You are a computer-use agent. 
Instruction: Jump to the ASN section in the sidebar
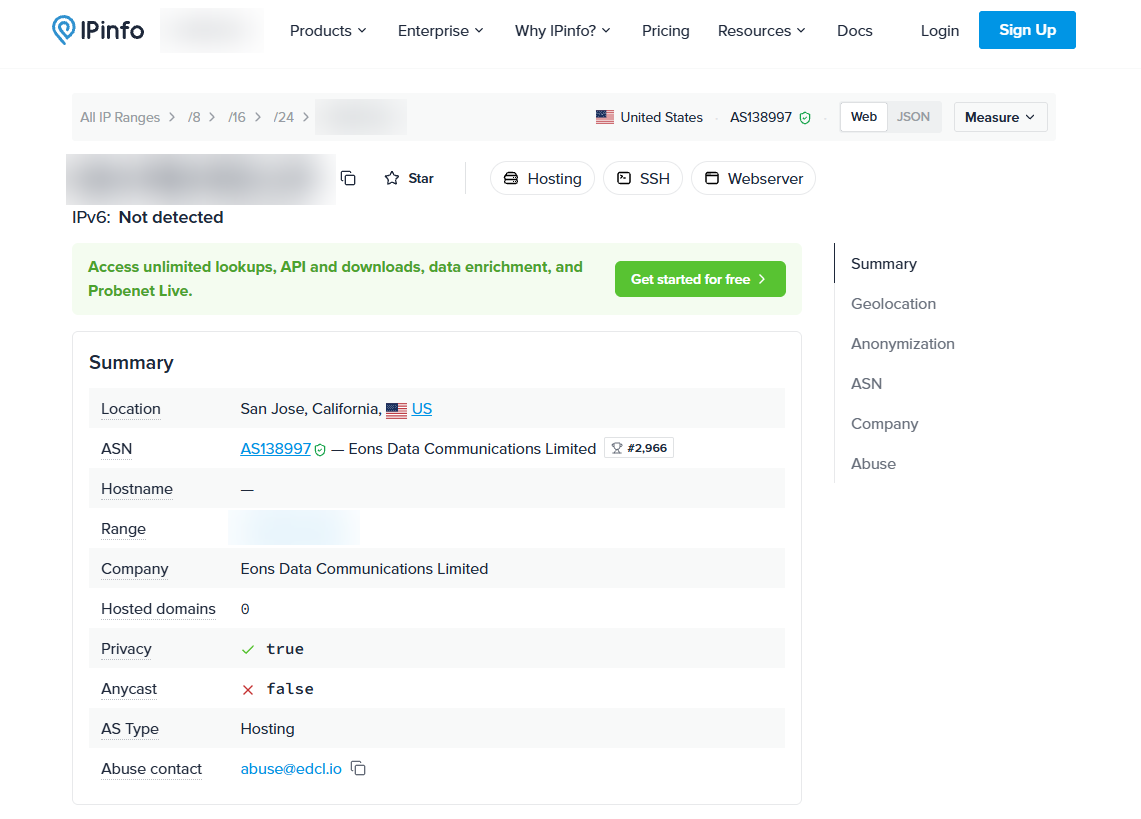pos(867,384)
